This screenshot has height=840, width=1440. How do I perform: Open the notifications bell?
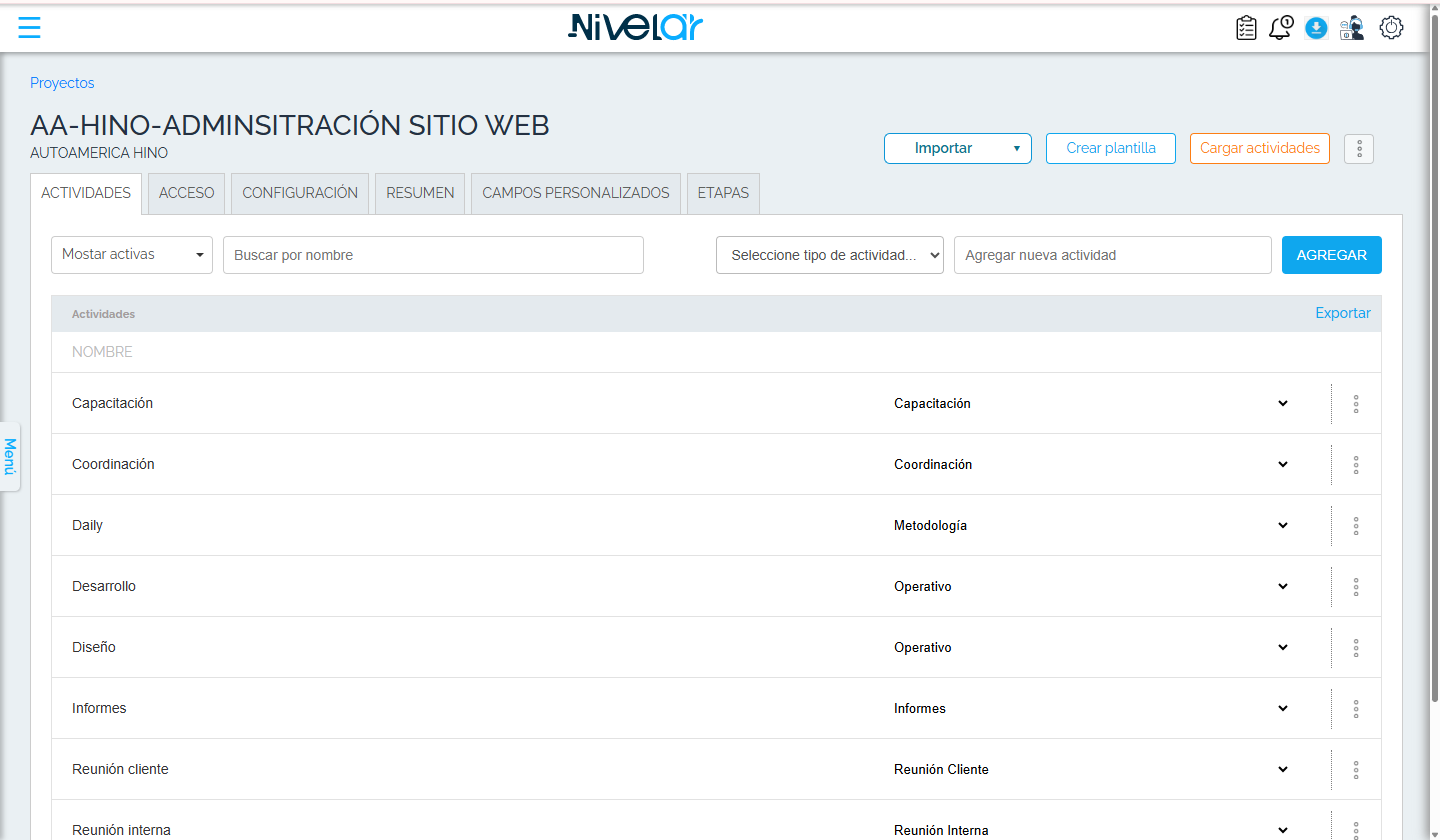click(x=1280, y=28)
